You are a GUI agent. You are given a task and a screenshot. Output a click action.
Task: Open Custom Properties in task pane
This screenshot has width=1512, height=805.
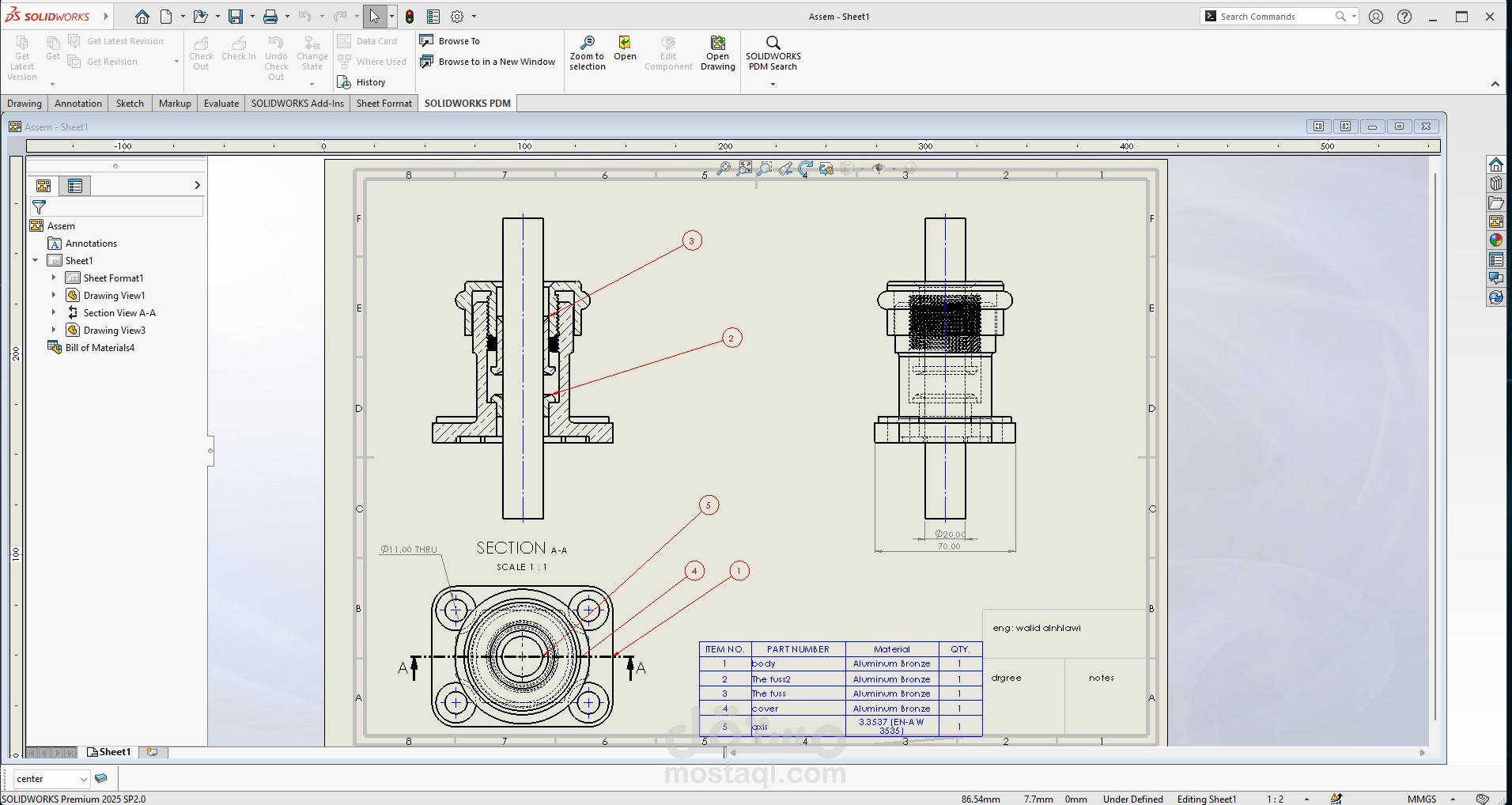click(1495, 259)
